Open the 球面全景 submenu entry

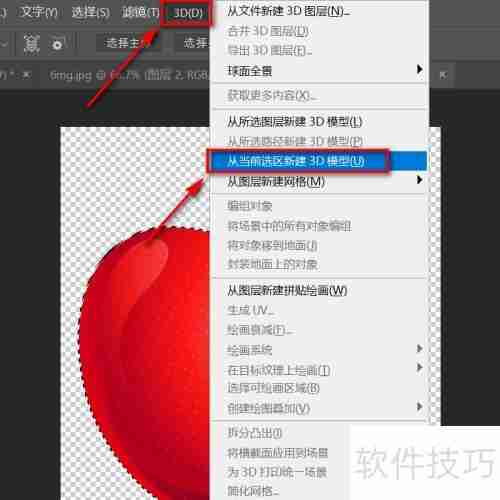click(319, 71)
